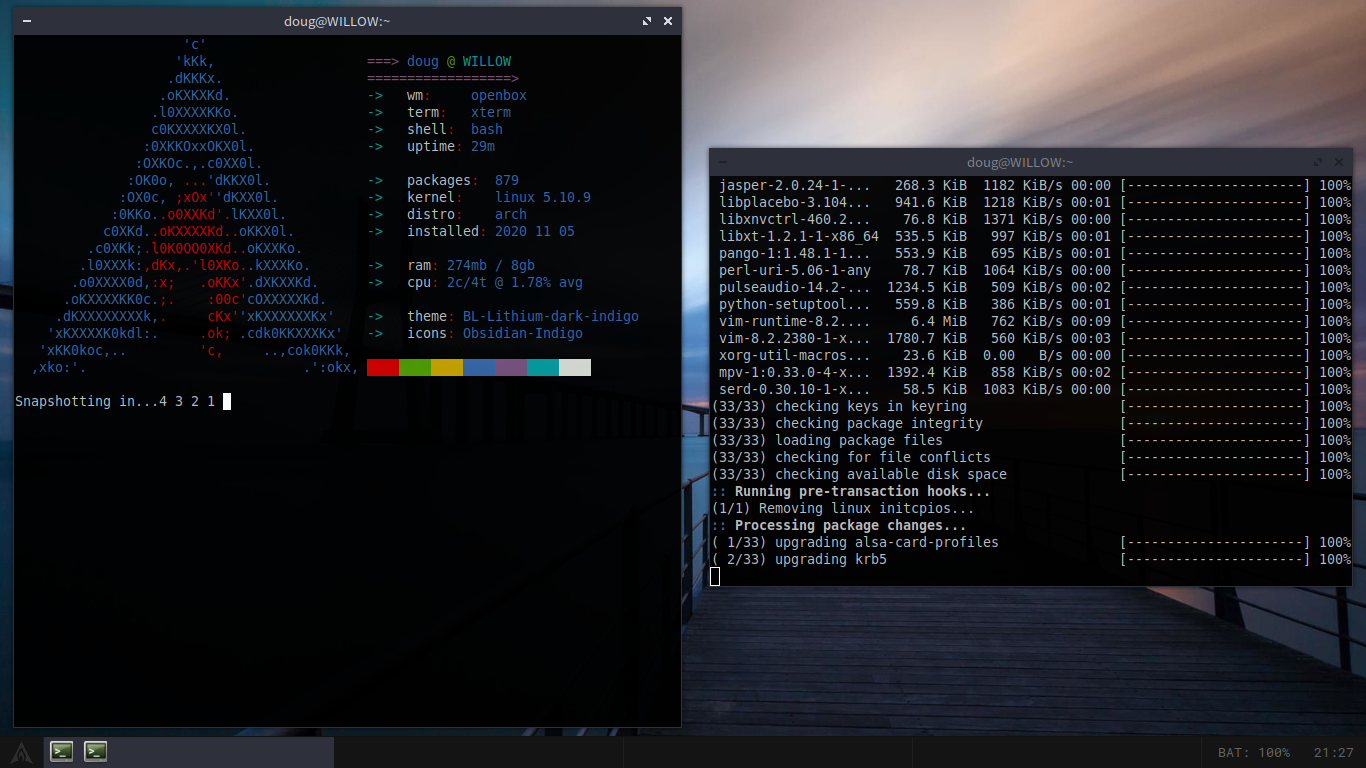Click the leftmost terminal icon in the taskbar
Image resolution: width=1366 pixels, height=768 pixels.
(x=62, y=751)
